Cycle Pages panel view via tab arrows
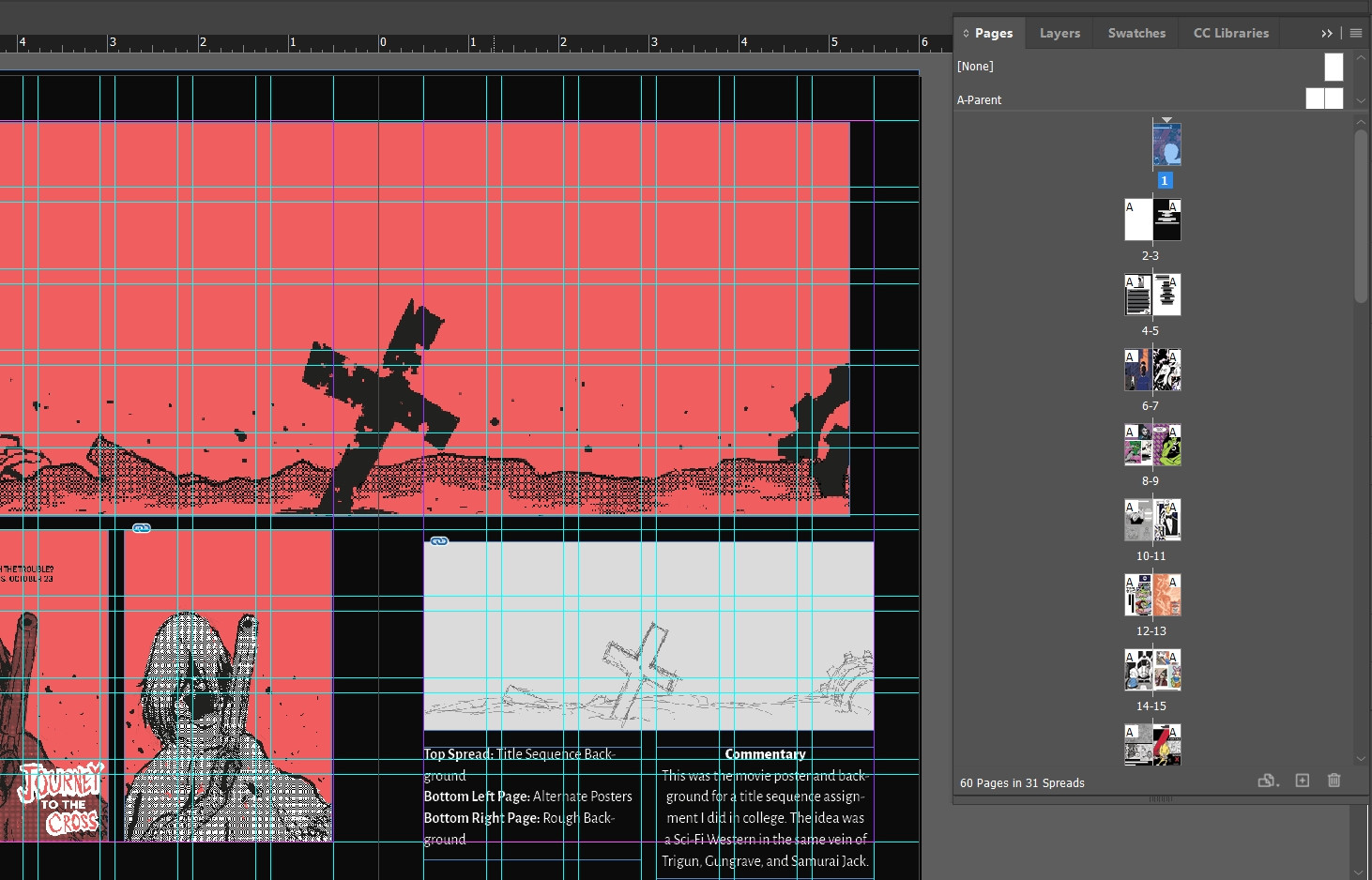Screen dimensions: 1372x880 point(966,33)
